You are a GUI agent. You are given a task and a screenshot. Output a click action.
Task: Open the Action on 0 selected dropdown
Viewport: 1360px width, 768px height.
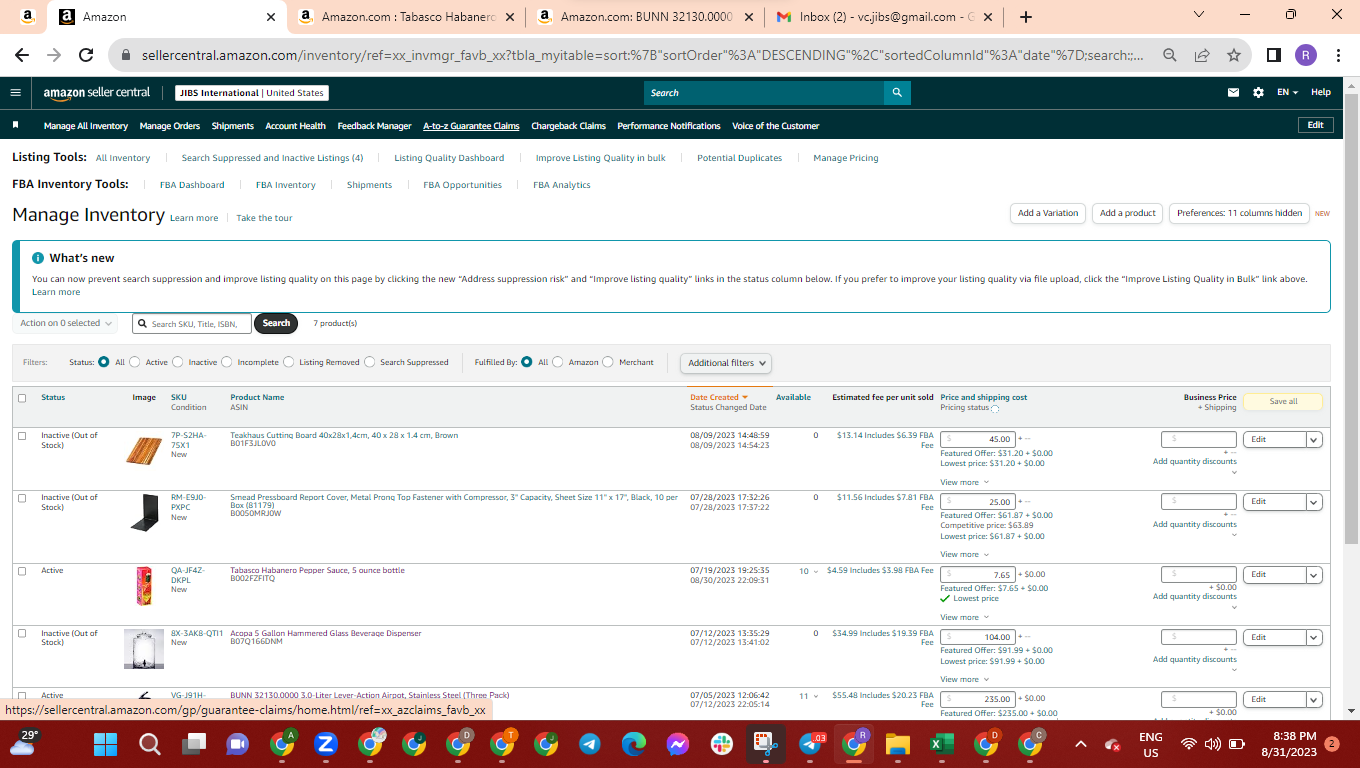click(x=66, y=323)
